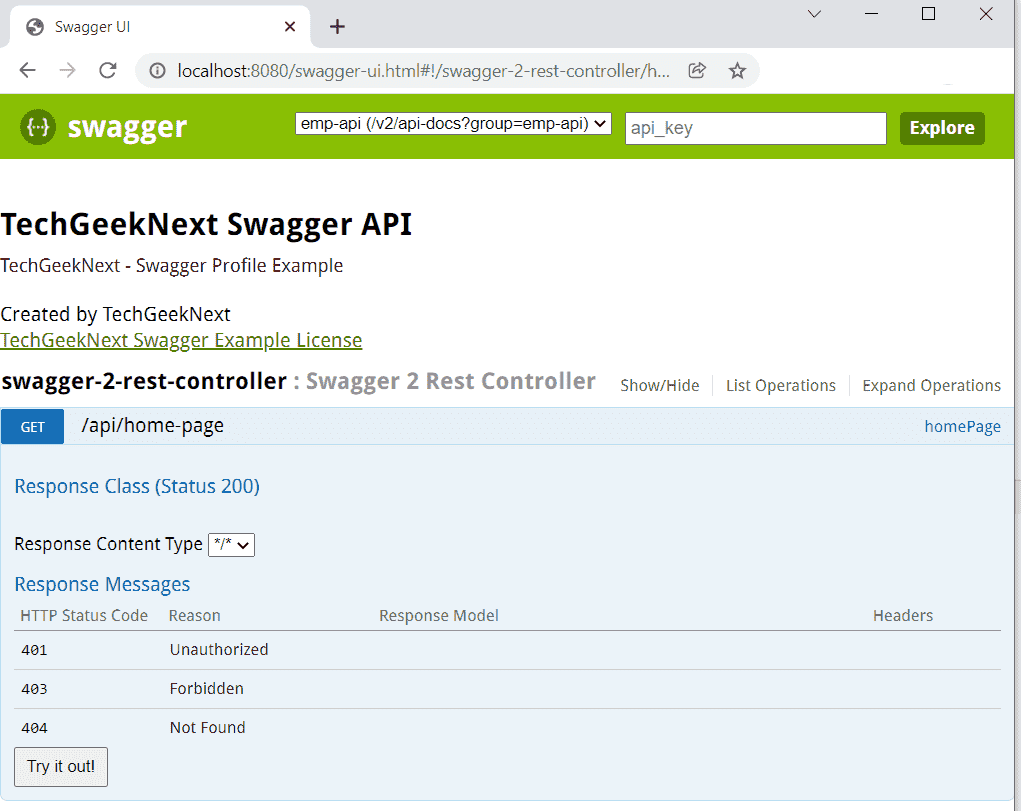Click List Operations
Viewport: 1021px width, 811px height.
pos(781,386)
